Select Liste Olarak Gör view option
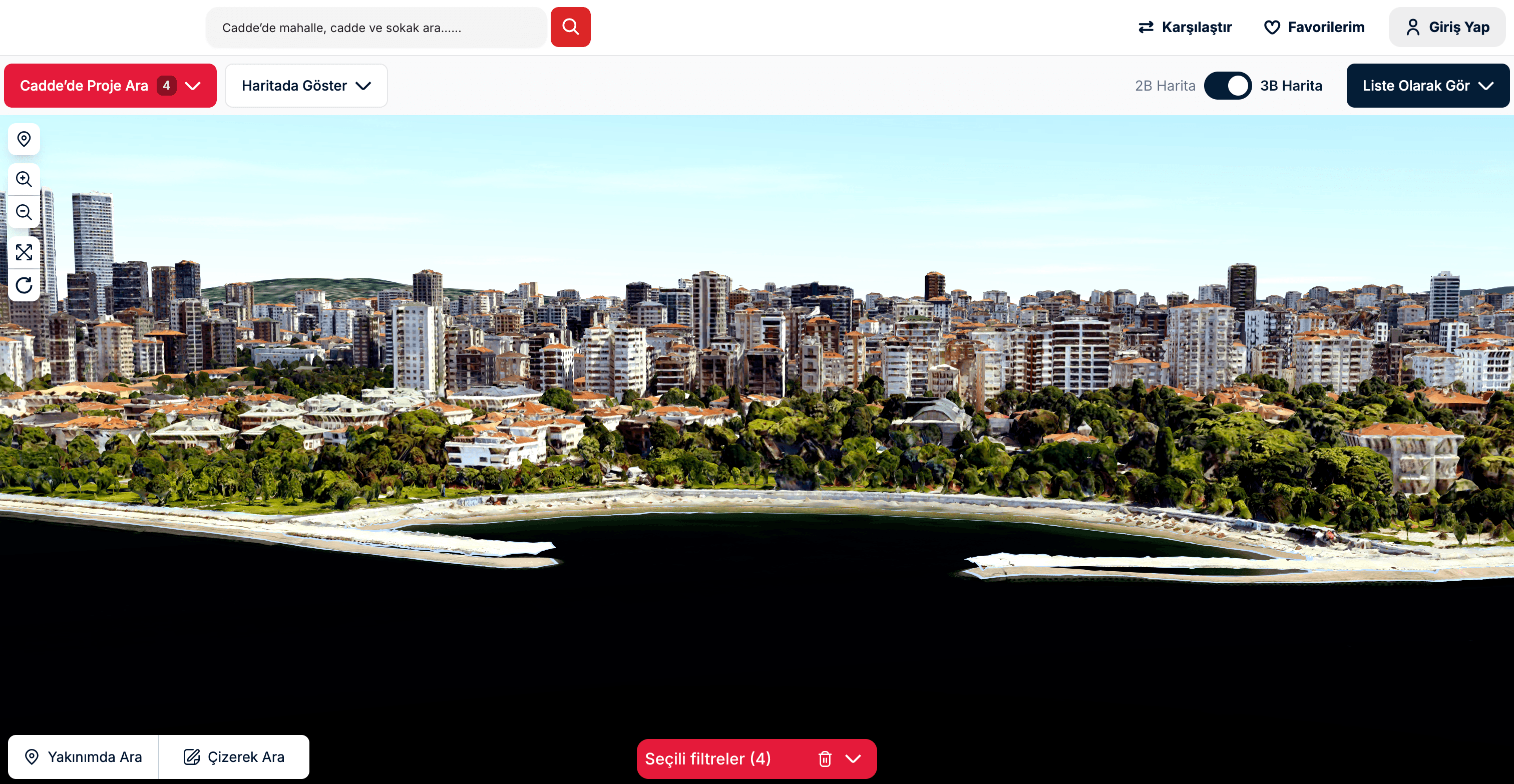 click(1427, 85)
